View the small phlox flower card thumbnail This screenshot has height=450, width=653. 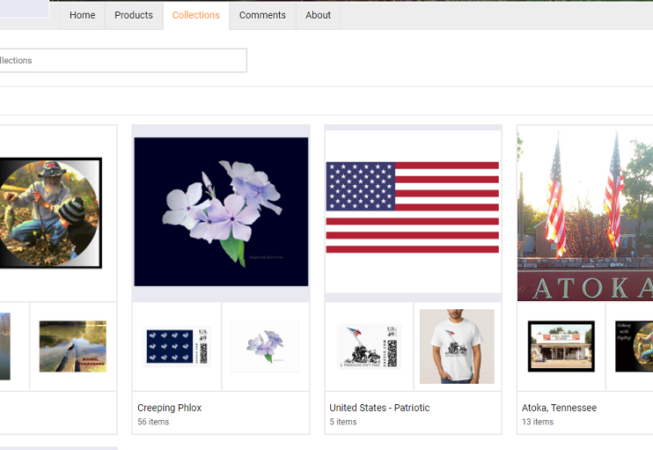pyautogui.click(x=265, y=346)
